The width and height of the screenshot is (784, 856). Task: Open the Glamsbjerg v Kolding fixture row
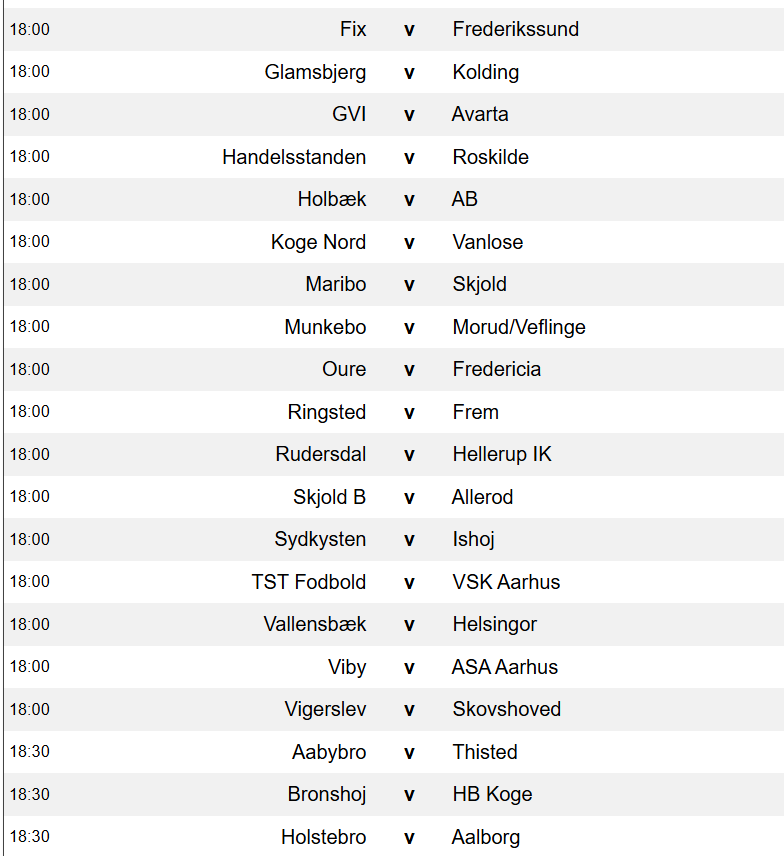click(x=394, y=72)
